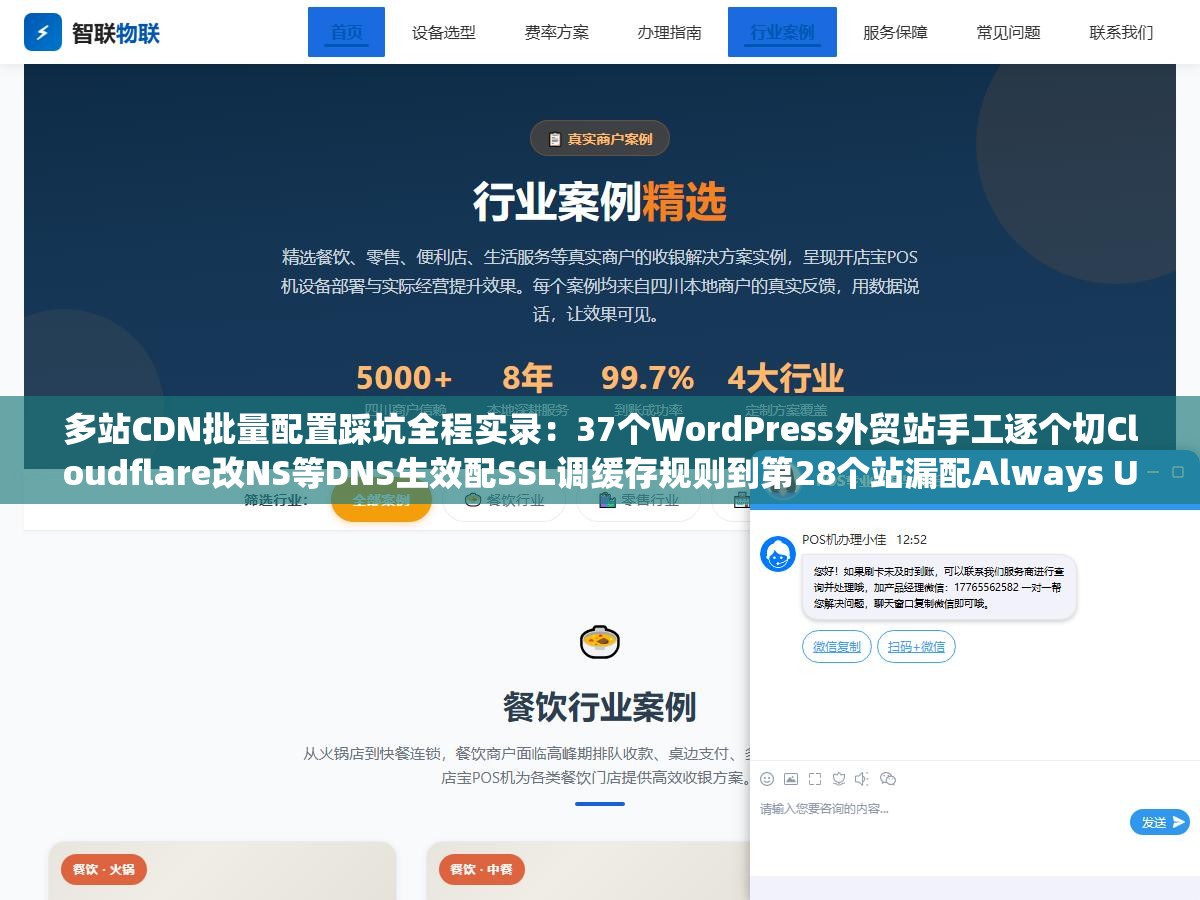Filter cases by 餐饮行业
Viewport: 1200px width, 900px height.
click(504, 500)
